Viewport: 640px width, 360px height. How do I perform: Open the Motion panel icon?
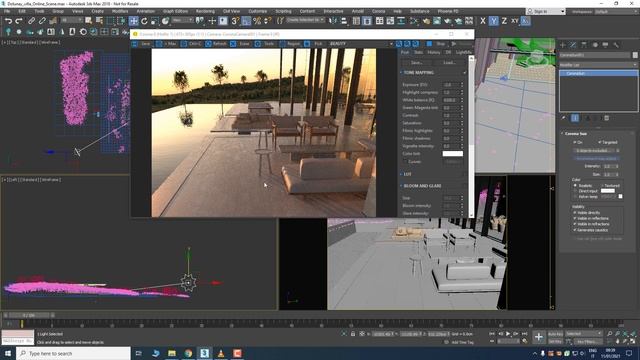(595, 45)
